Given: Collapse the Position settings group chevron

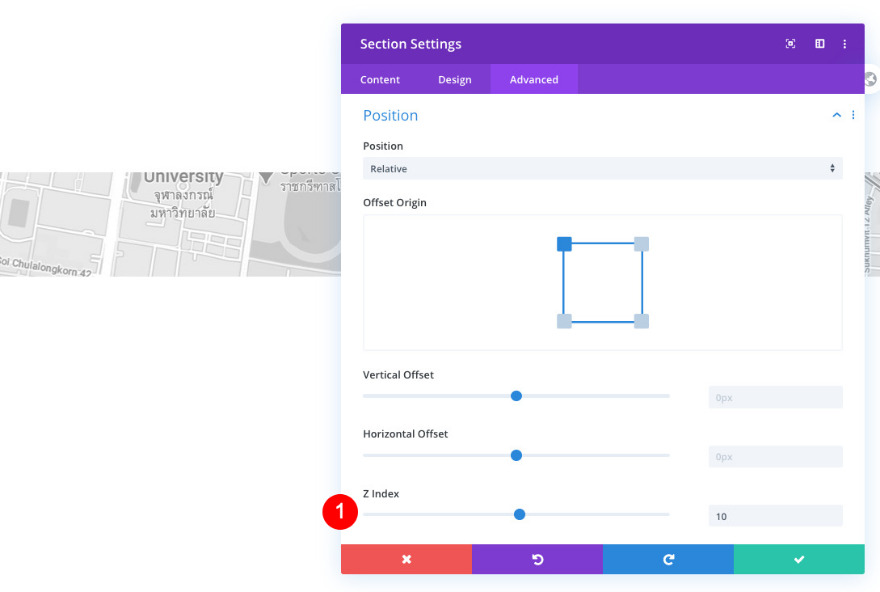Looking at the screenshot, I should 836,115.
